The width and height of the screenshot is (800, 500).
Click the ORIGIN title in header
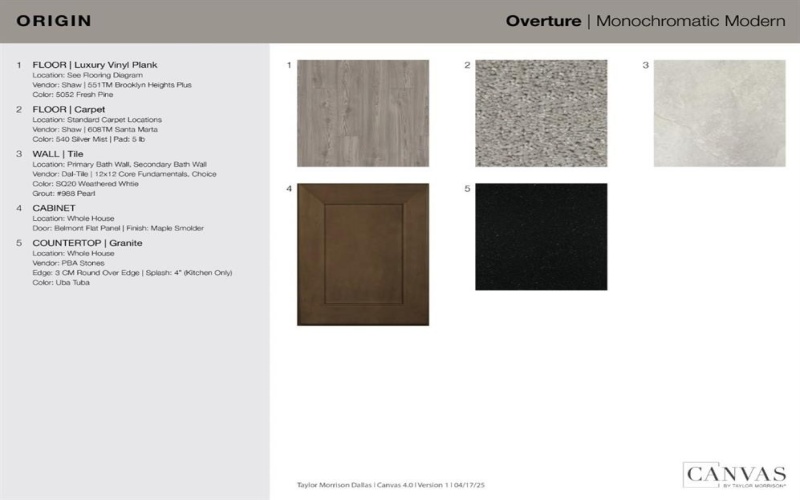54,21
